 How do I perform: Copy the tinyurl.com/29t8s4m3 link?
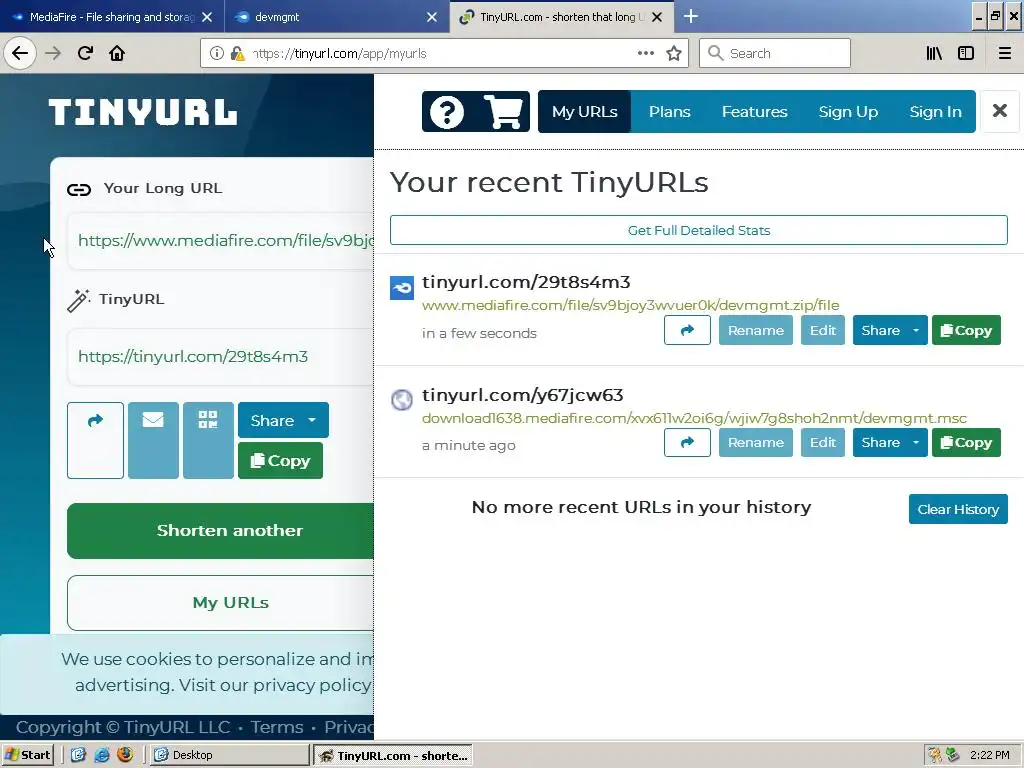(x=967, y=330)
